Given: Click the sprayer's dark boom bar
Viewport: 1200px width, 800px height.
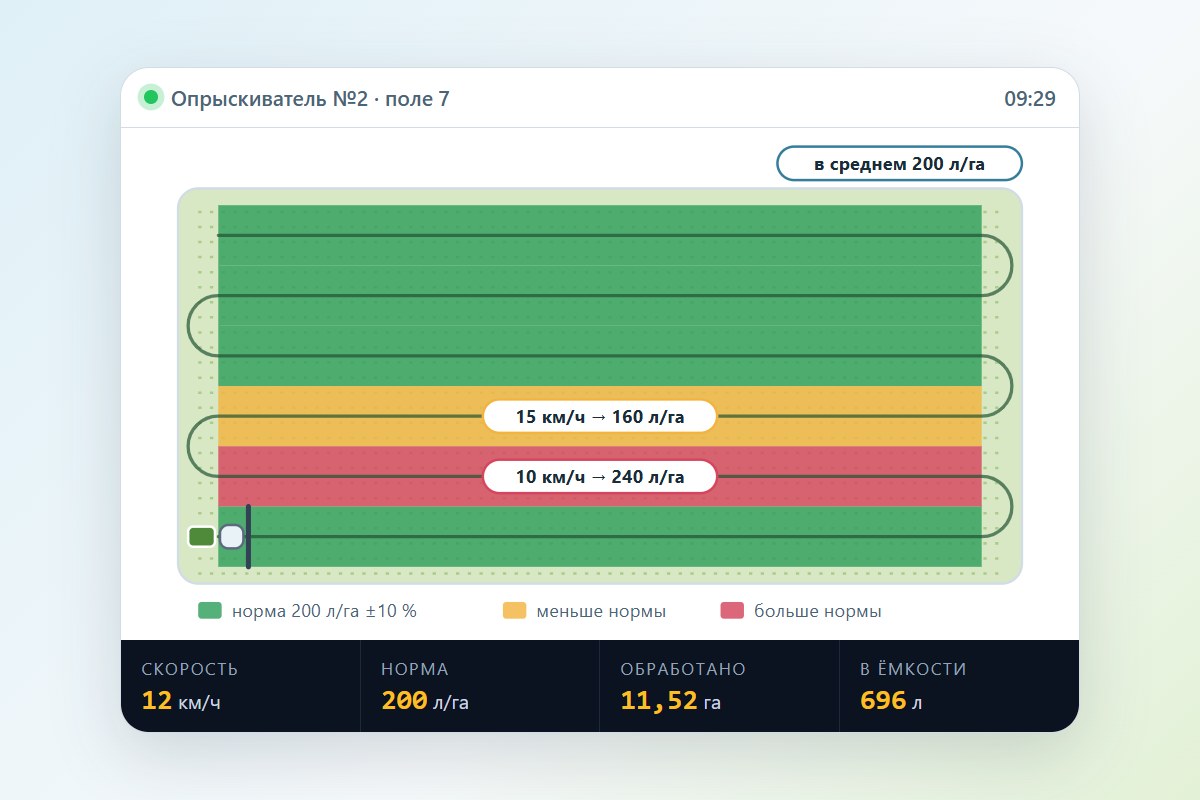Looking at the screenshot, I should pyautogui.click(x=248, y=537).
